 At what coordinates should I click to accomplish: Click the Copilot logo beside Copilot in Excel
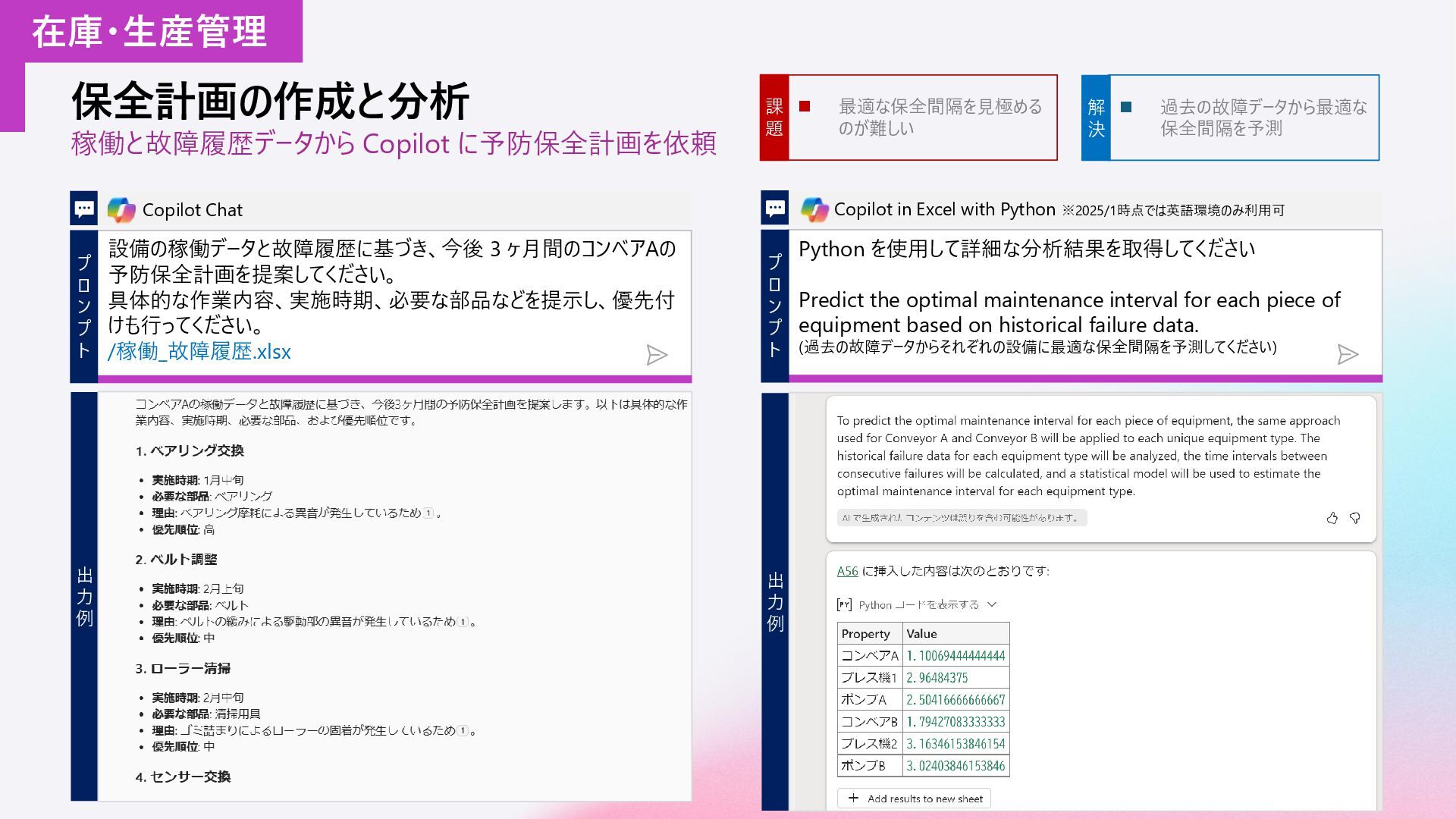[814, 209]
